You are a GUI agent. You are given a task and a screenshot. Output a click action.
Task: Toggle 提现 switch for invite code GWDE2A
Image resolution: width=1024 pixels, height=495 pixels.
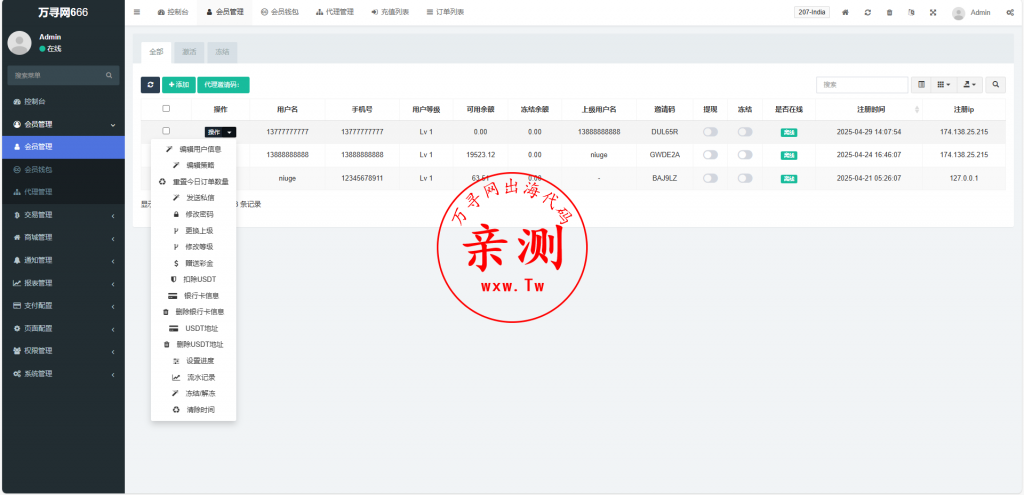[x=710, y=155]
